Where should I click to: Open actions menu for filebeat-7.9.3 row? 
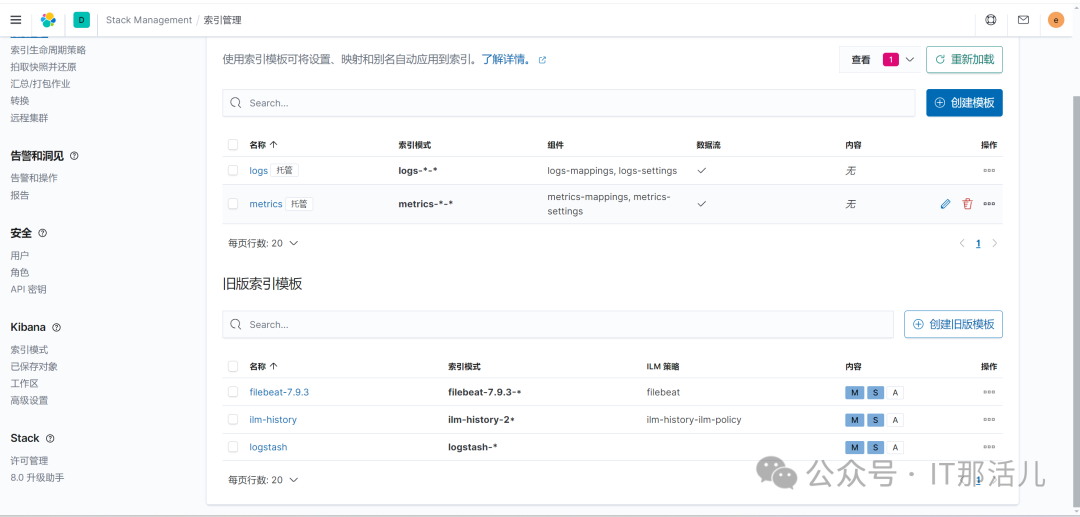989,392
